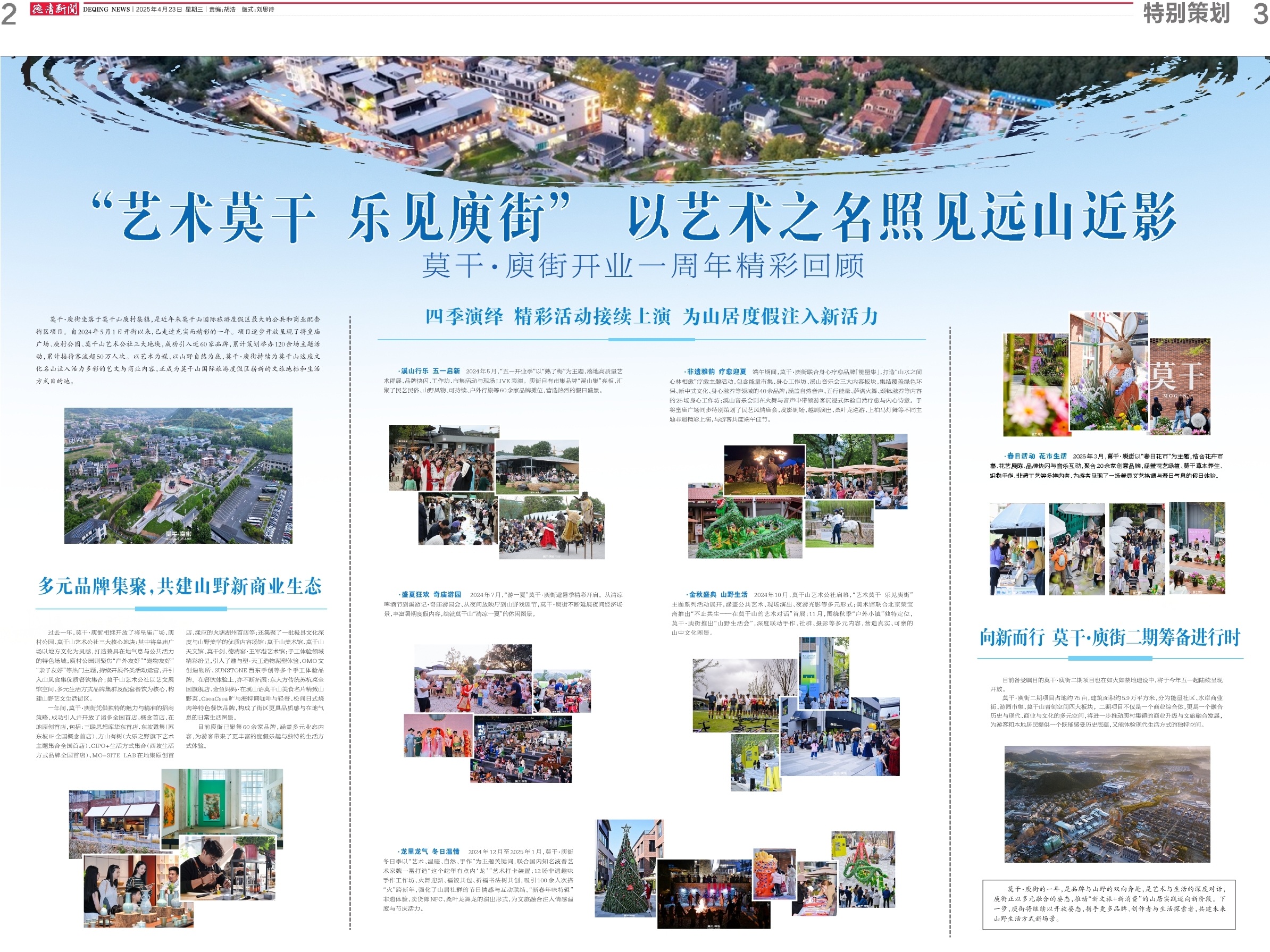Click the 龙里龙气 冬日温情 subsection label

(430, 852)
